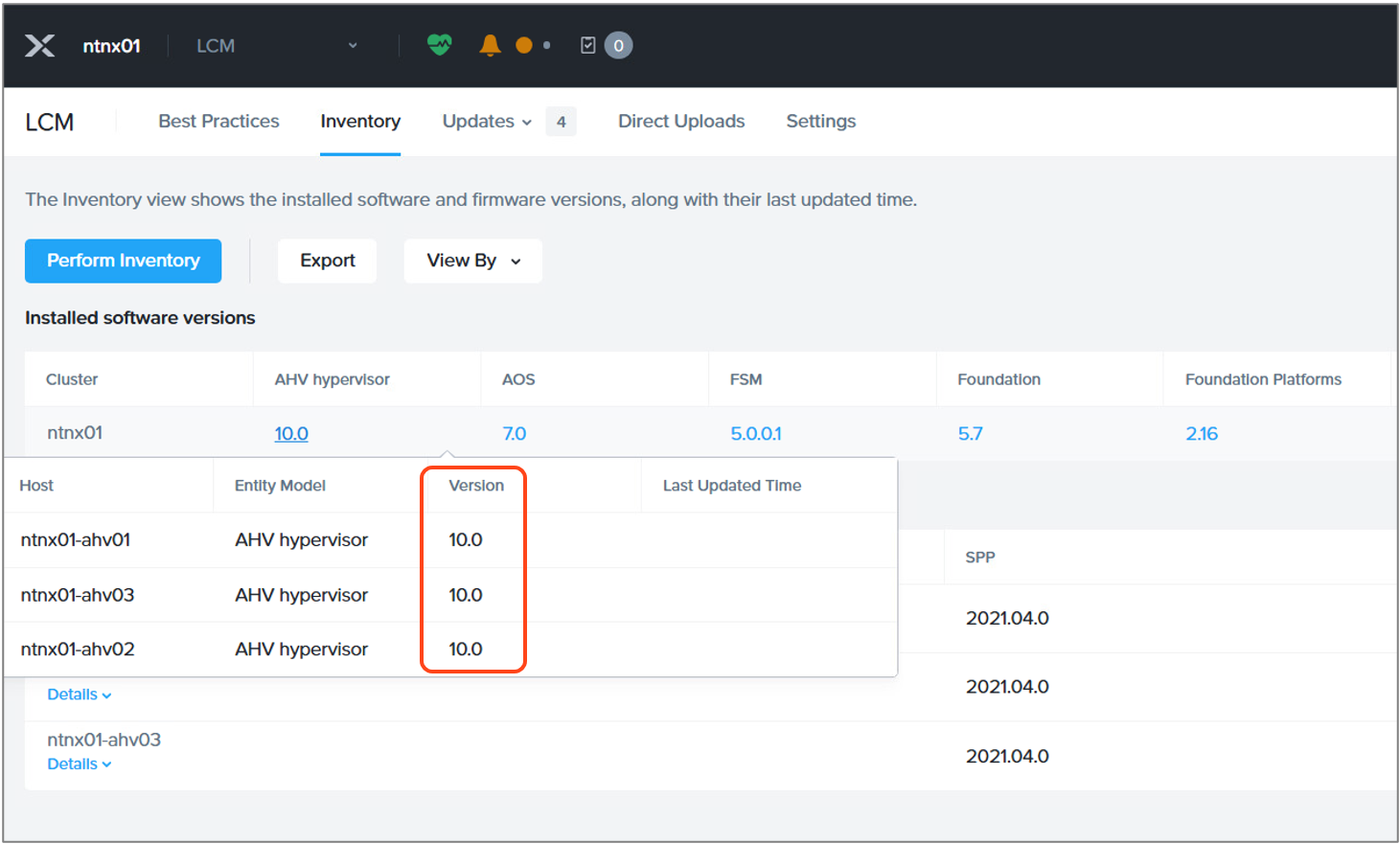This screenshot has width=1400, height=844.
Task: Click the Nutanix X logo icon
Action: coord(39,45)
